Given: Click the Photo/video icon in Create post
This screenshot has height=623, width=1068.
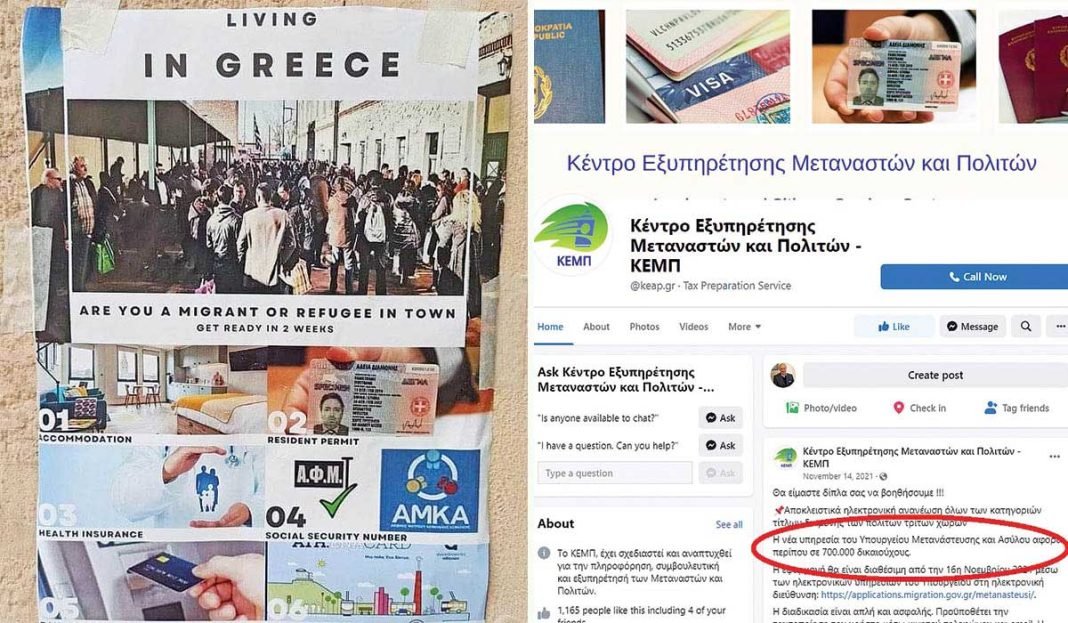Looking at the screenshot, I should (x=792, y=408).
